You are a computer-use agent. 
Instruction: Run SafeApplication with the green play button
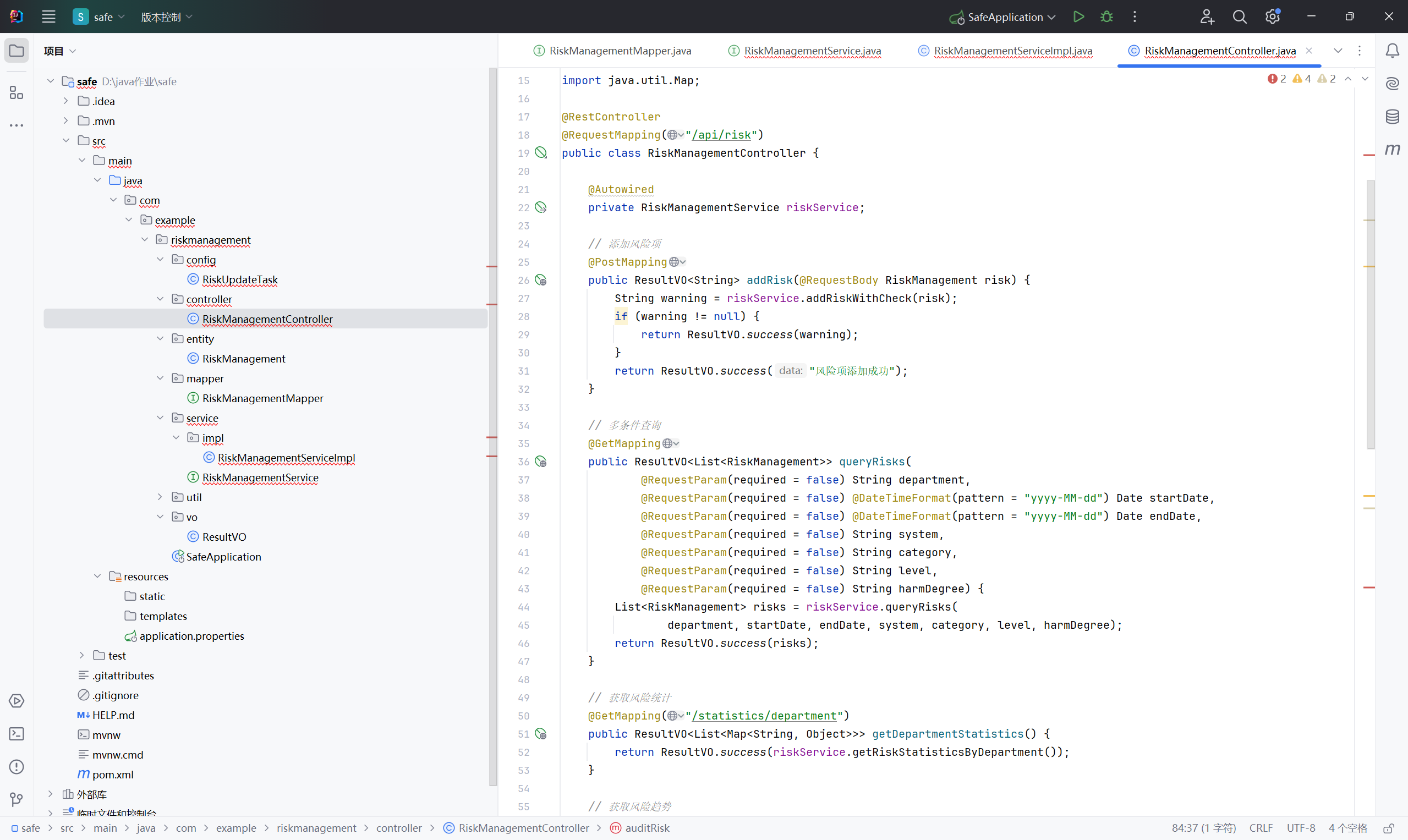(1078, 17)
